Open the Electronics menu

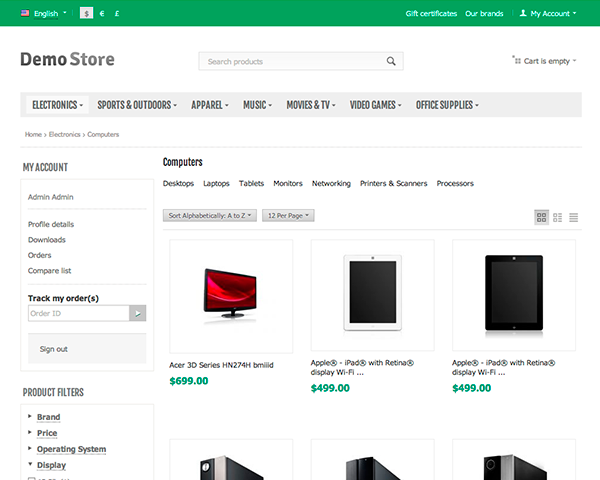point(57,105)
